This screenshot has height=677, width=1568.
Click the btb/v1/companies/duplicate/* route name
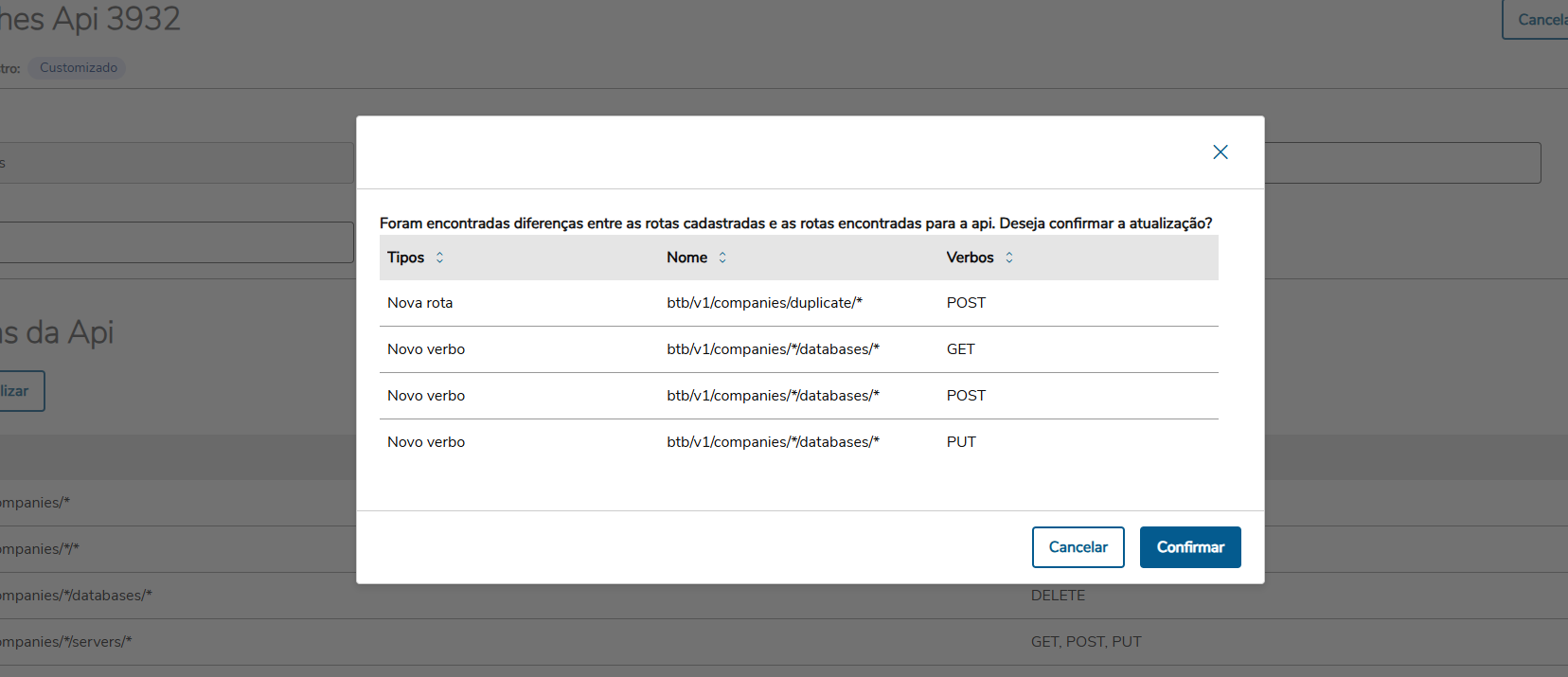764,303
